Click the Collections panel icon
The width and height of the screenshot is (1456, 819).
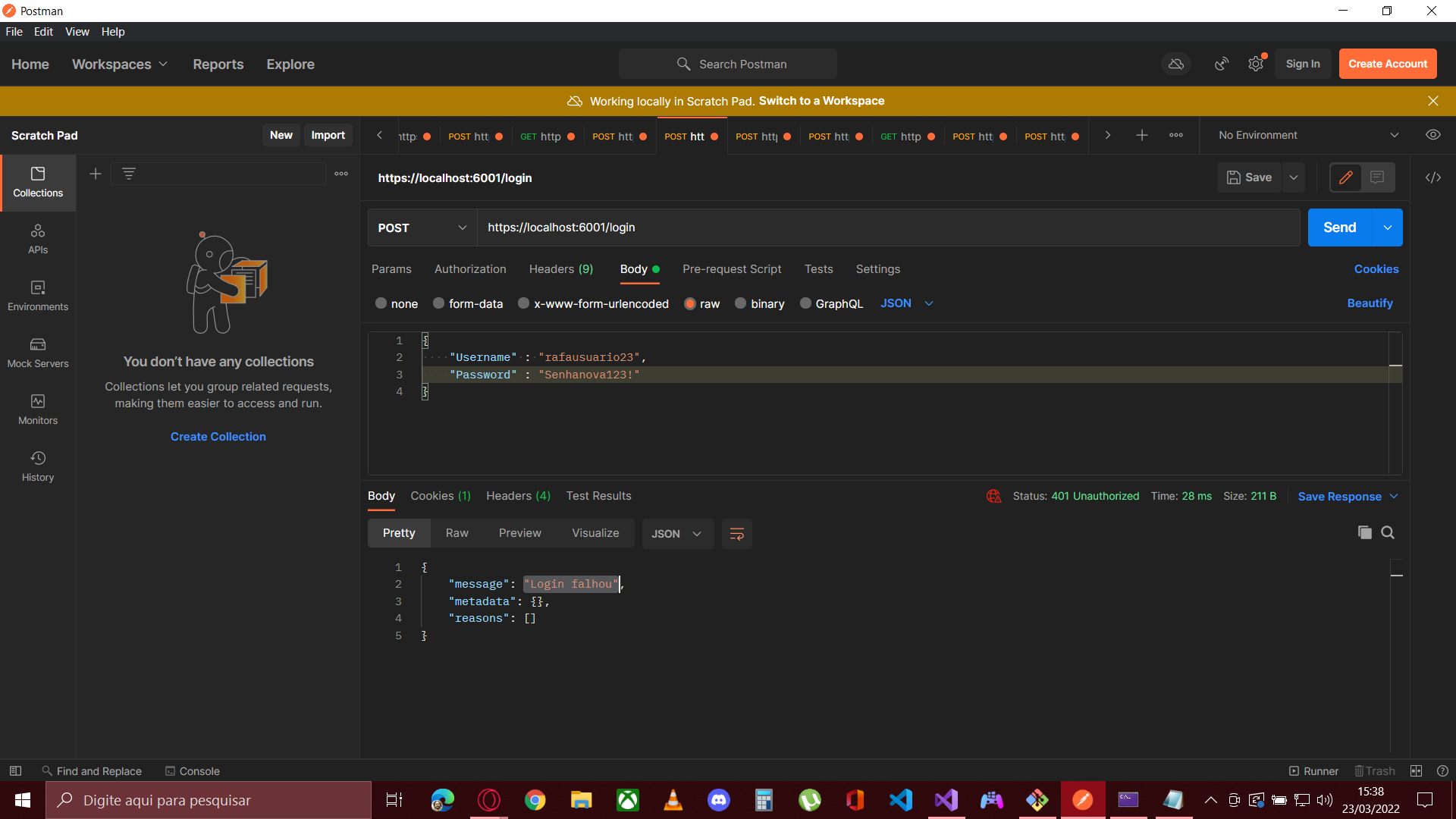click(38, 181)
